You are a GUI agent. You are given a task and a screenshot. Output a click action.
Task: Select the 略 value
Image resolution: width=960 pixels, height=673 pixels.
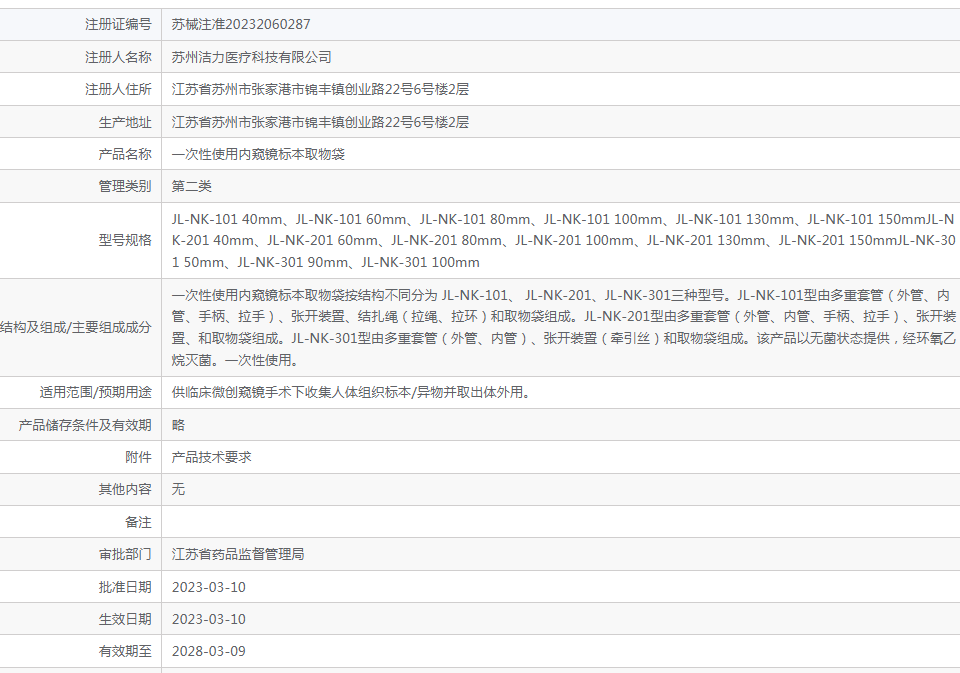(178, 425)
